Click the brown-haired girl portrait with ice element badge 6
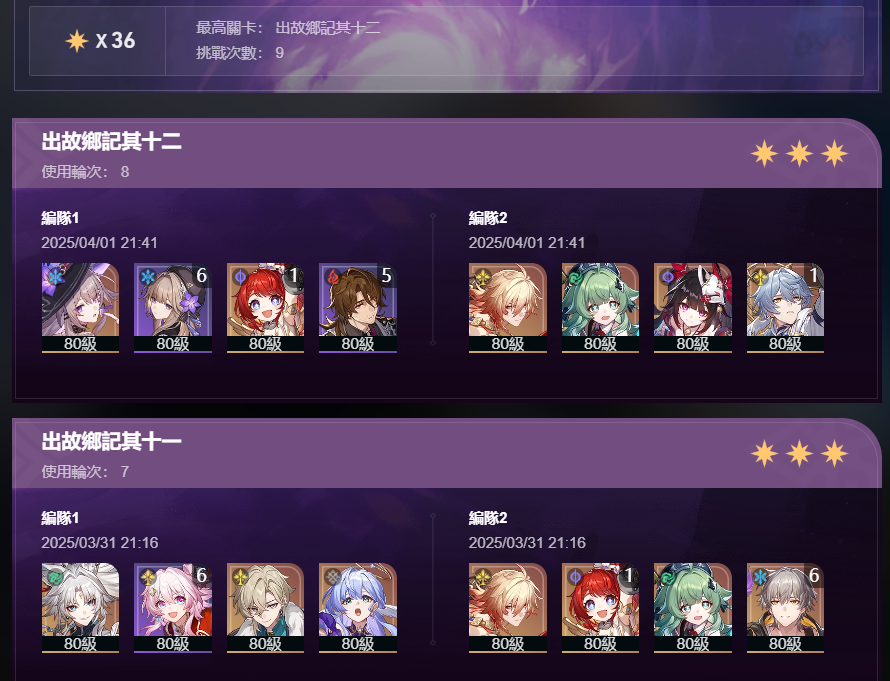This screenshot has width=890, height=681. [x=173, y=308]
